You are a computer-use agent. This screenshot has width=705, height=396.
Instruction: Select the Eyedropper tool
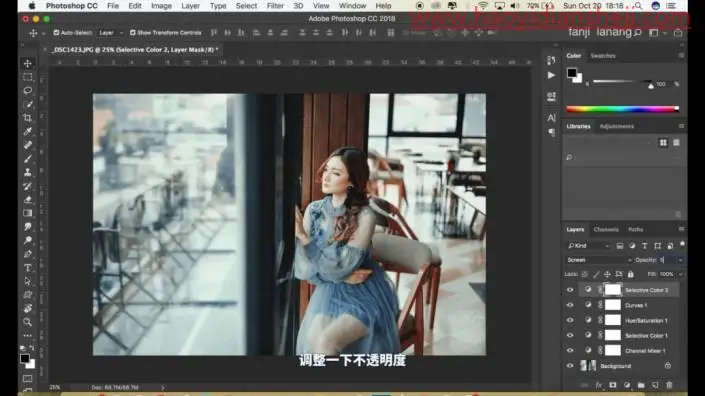click(x=28, y=131)
